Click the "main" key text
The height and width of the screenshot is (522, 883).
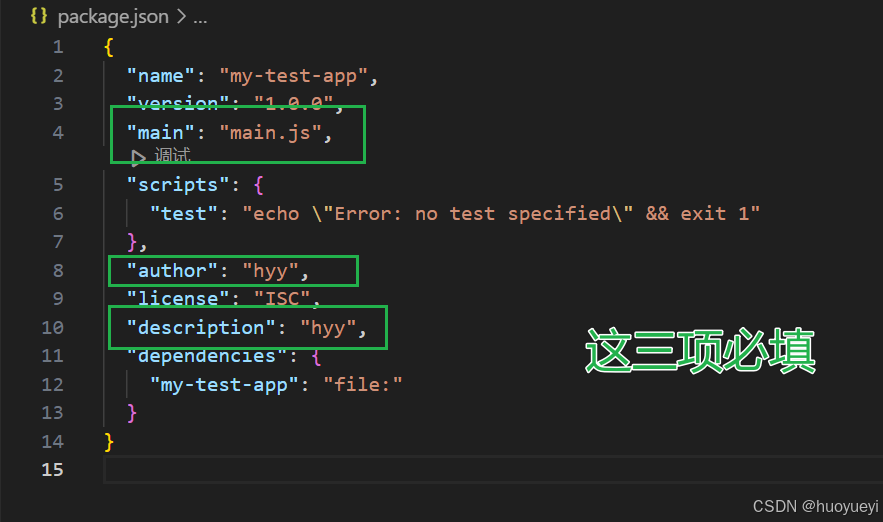point(160,133)
